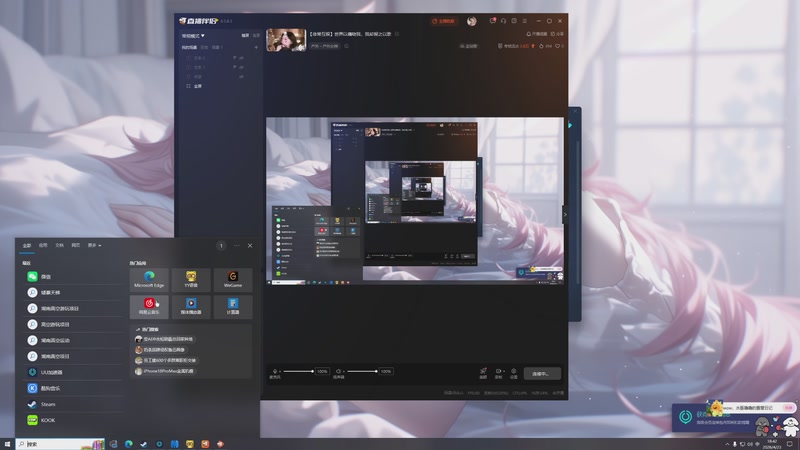Launch the red NetEase Cloud Music tile

(149, 307)
